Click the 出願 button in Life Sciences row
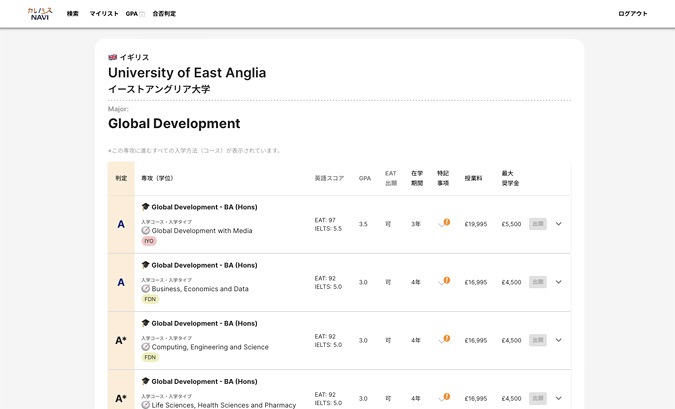The image size is (675, 409). tap(538, 398)
